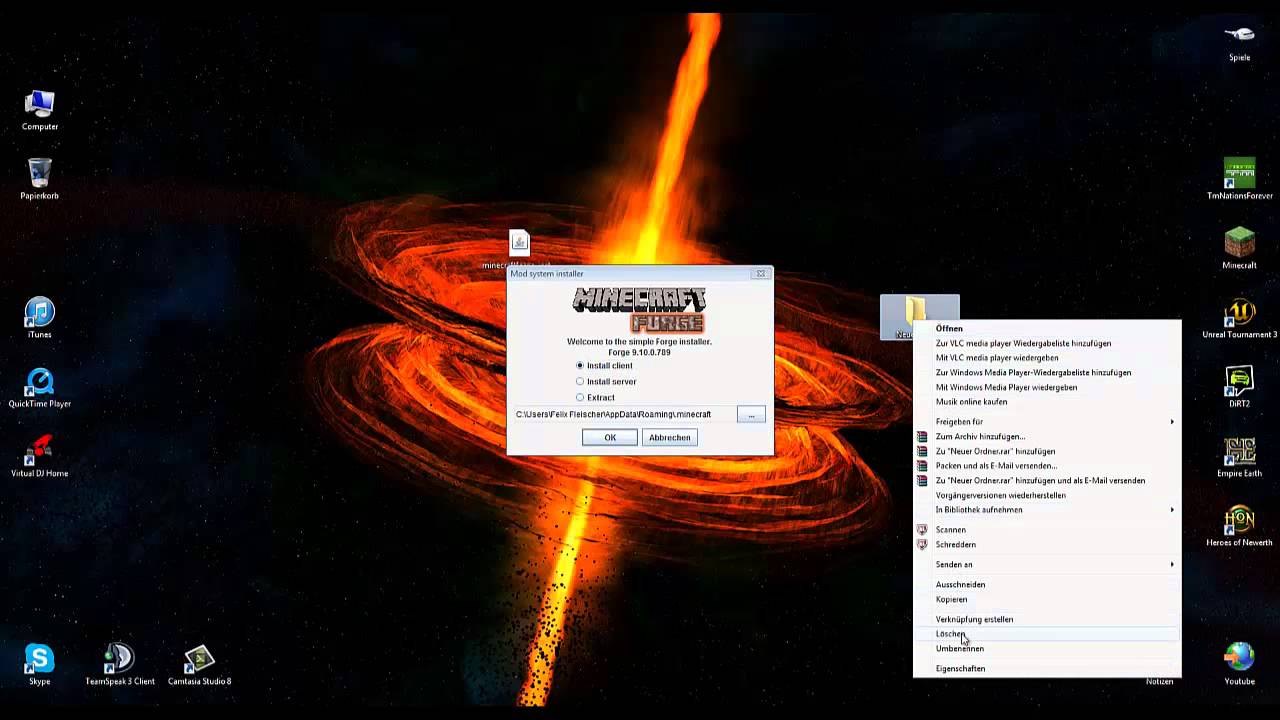Expand the Freigeben für submenu
This screenshot has width=1280, height=720.
click(1047, 422)
